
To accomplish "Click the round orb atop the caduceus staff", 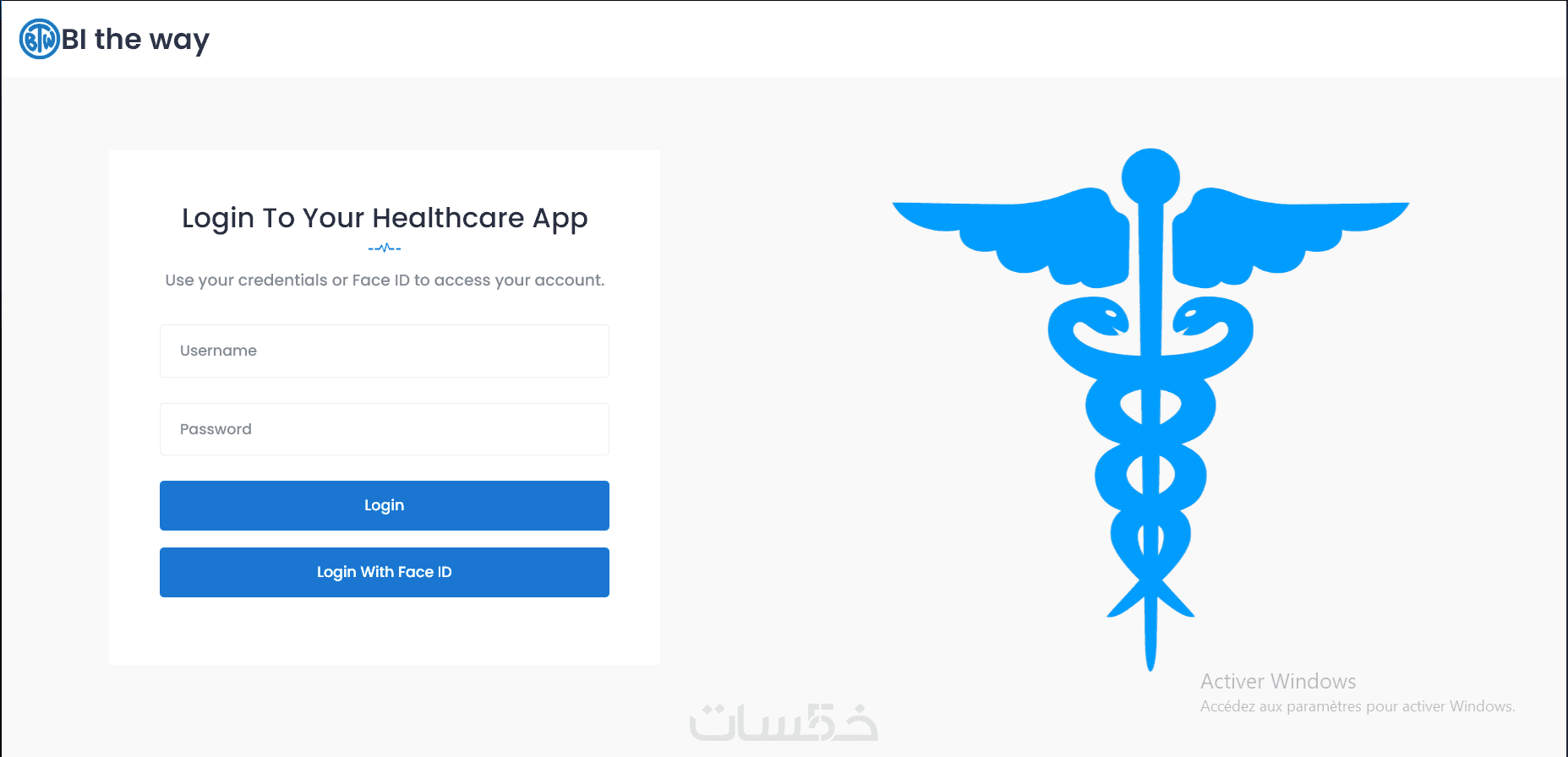I will pos(1150,177).
